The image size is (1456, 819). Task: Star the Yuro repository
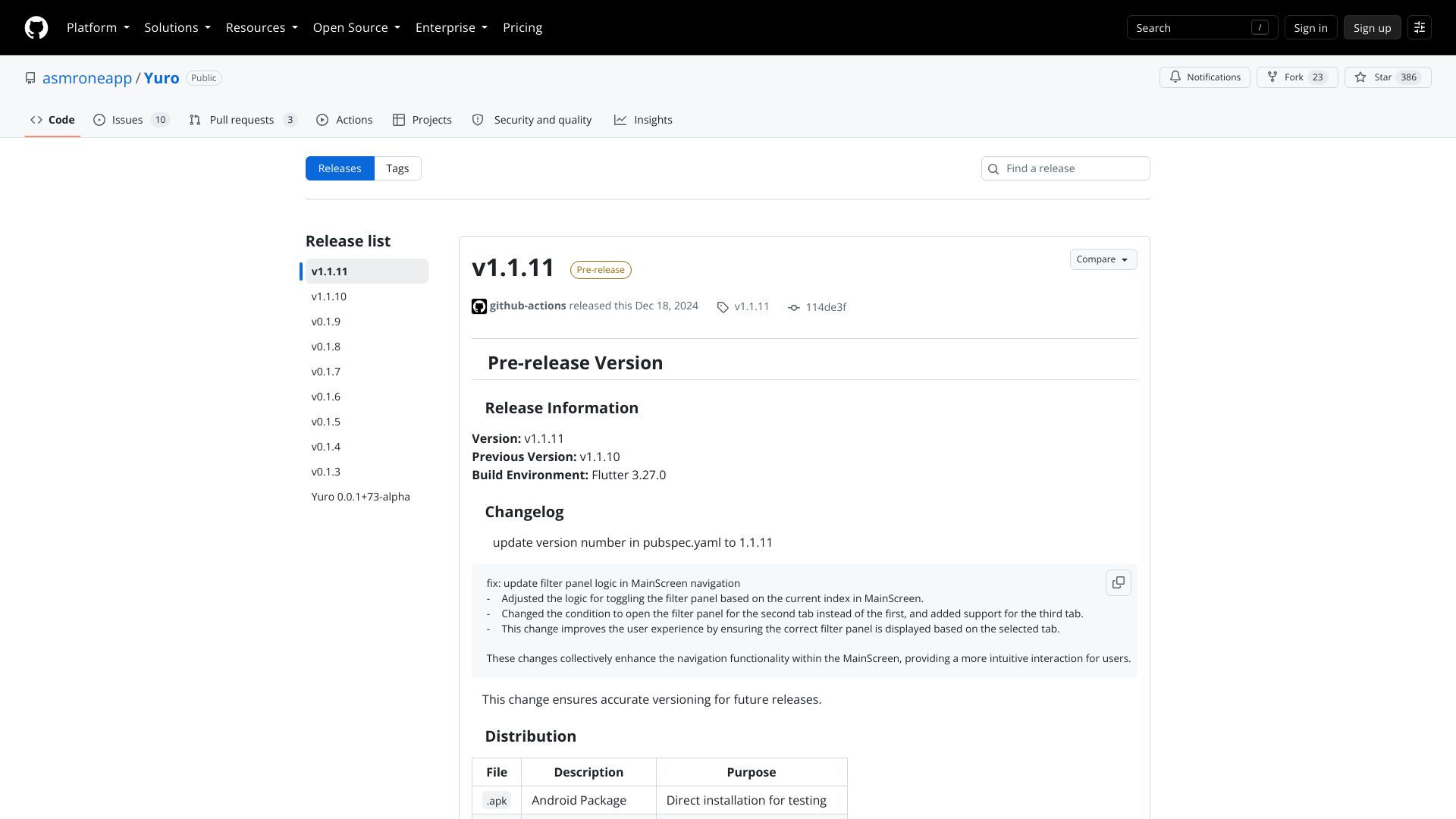1387,77
